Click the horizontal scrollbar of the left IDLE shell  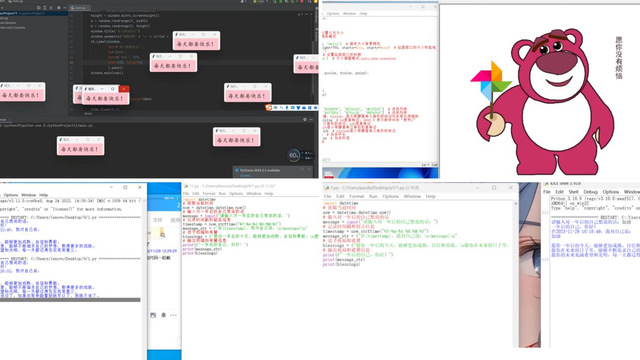[x=70, y=300]
